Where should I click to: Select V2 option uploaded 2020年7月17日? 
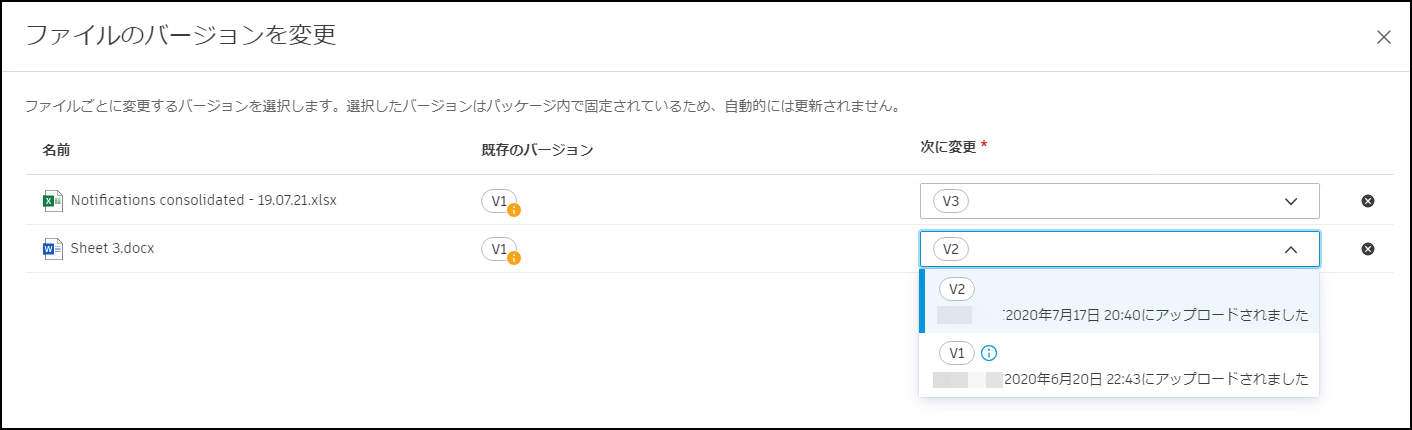(x=1118, y=302)
